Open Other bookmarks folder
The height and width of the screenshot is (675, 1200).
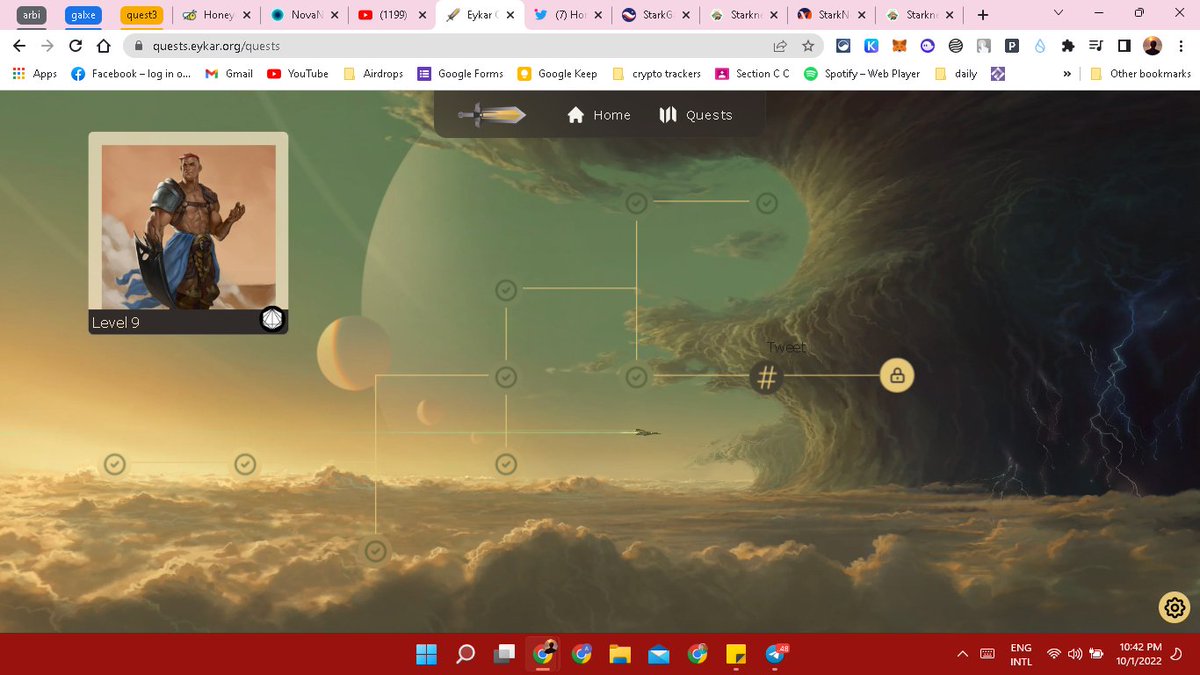[x=1140, y=74]
